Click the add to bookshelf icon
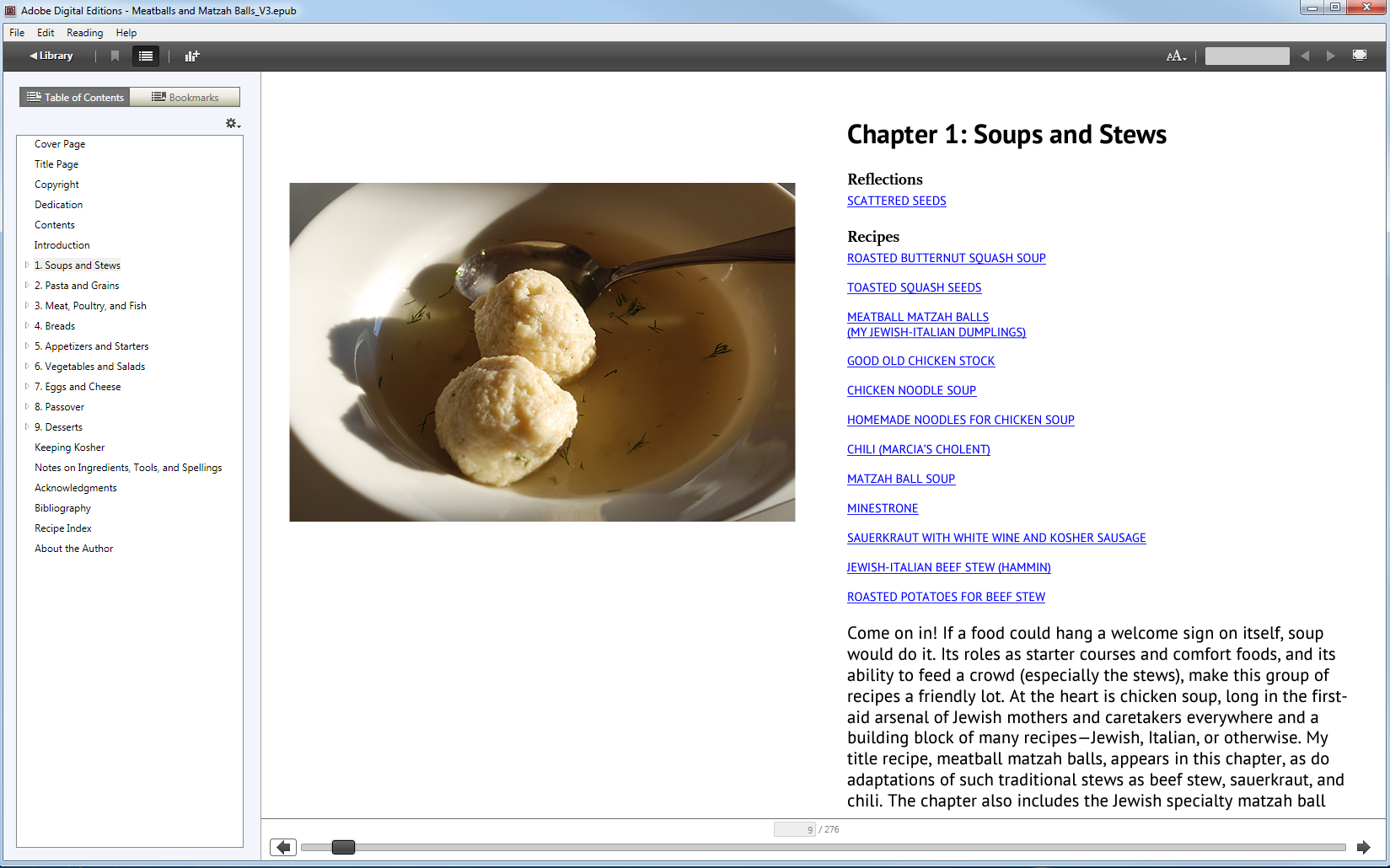Screen dimensions: 1390x868 (x=191, y=56)
